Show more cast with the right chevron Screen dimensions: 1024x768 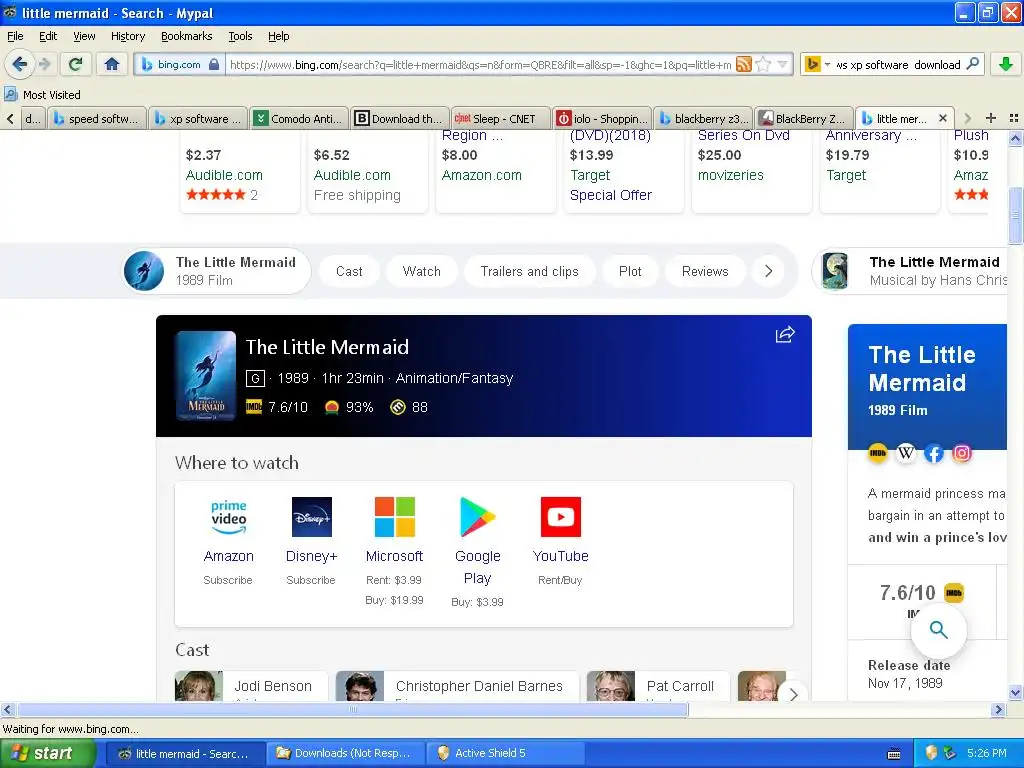click(x=793, y=694)
